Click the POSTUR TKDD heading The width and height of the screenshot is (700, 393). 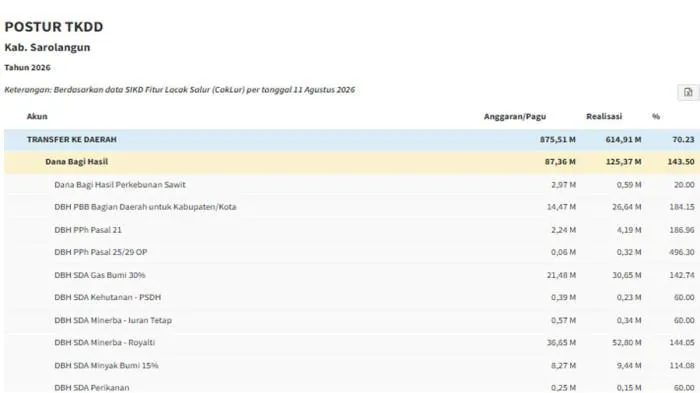pyautogui.click(x=54, y=27)
